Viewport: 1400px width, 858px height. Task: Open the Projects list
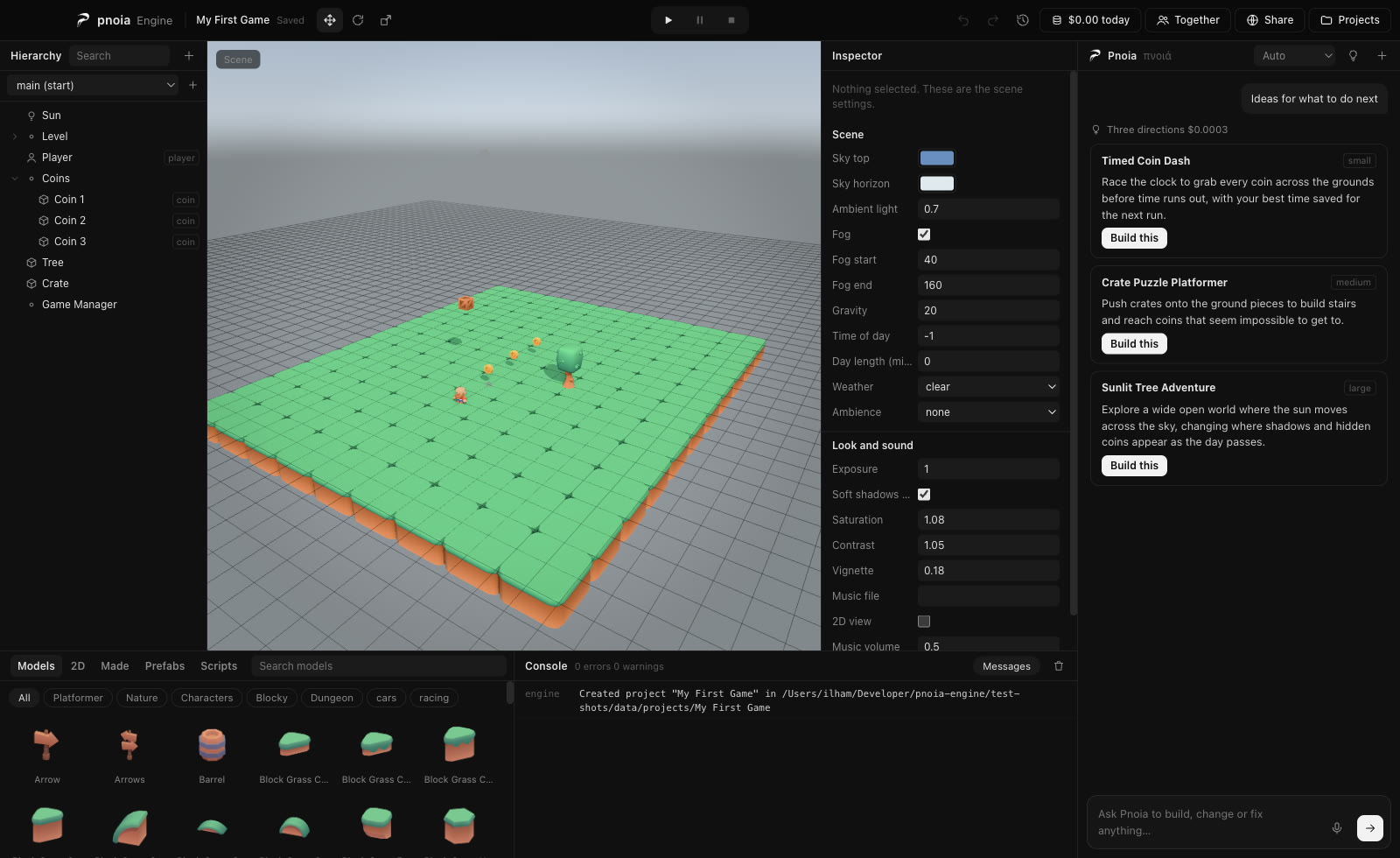[x=1350, y=20]
